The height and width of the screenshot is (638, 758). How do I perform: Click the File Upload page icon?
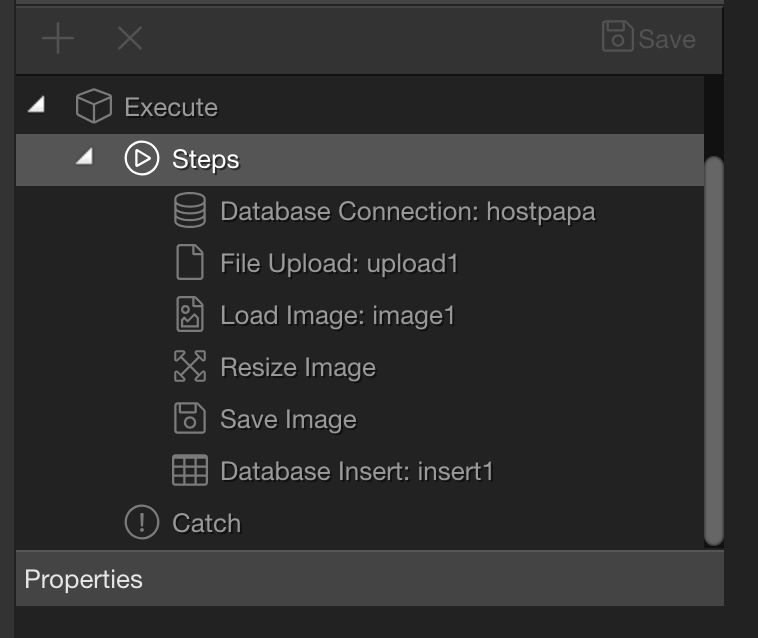pyautogui.click(x=190, y=262)
